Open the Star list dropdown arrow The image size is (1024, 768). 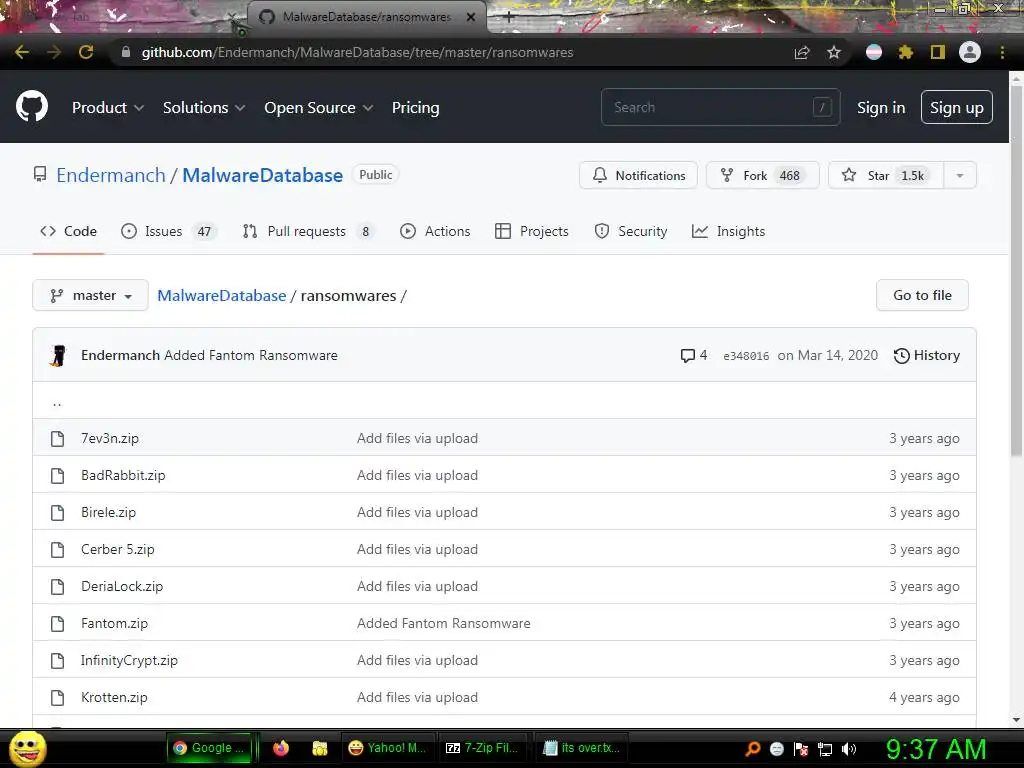pyautogui.click(x=959, y=175)
